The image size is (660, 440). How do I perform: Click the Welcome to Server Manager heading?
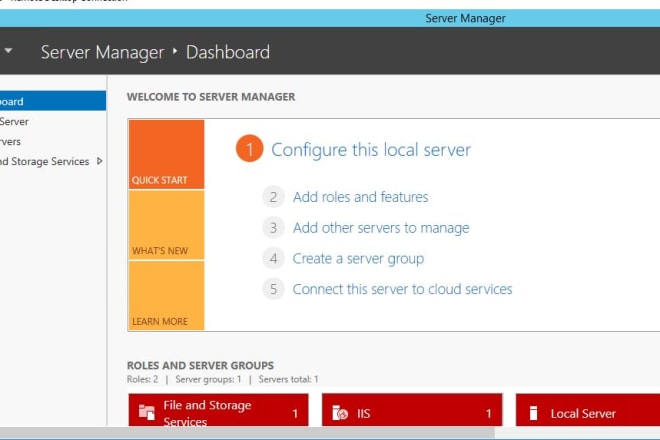(211, 96)
